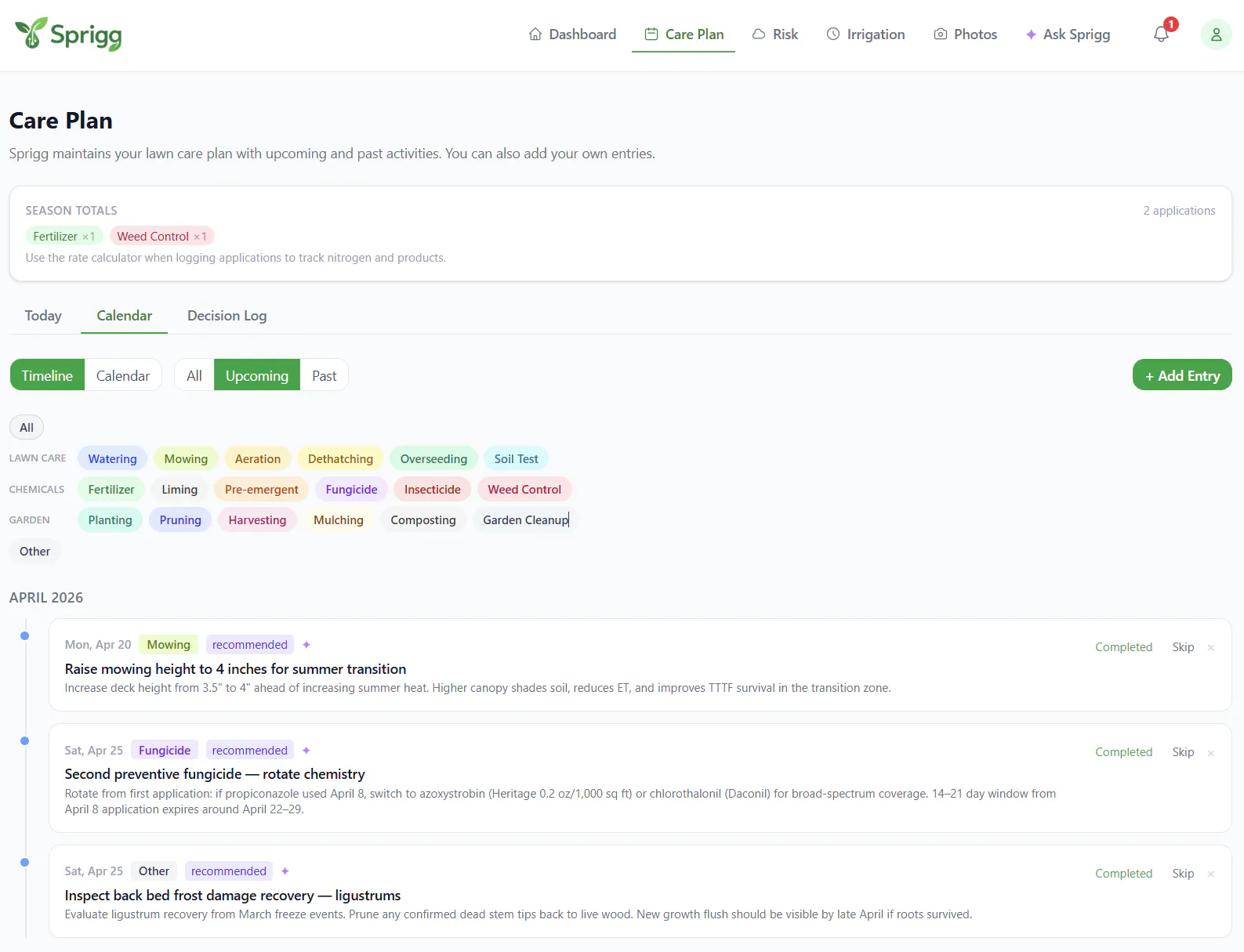The image size is (1244, 952).
Task: Filter by Composting category
Action: (423, 519)
